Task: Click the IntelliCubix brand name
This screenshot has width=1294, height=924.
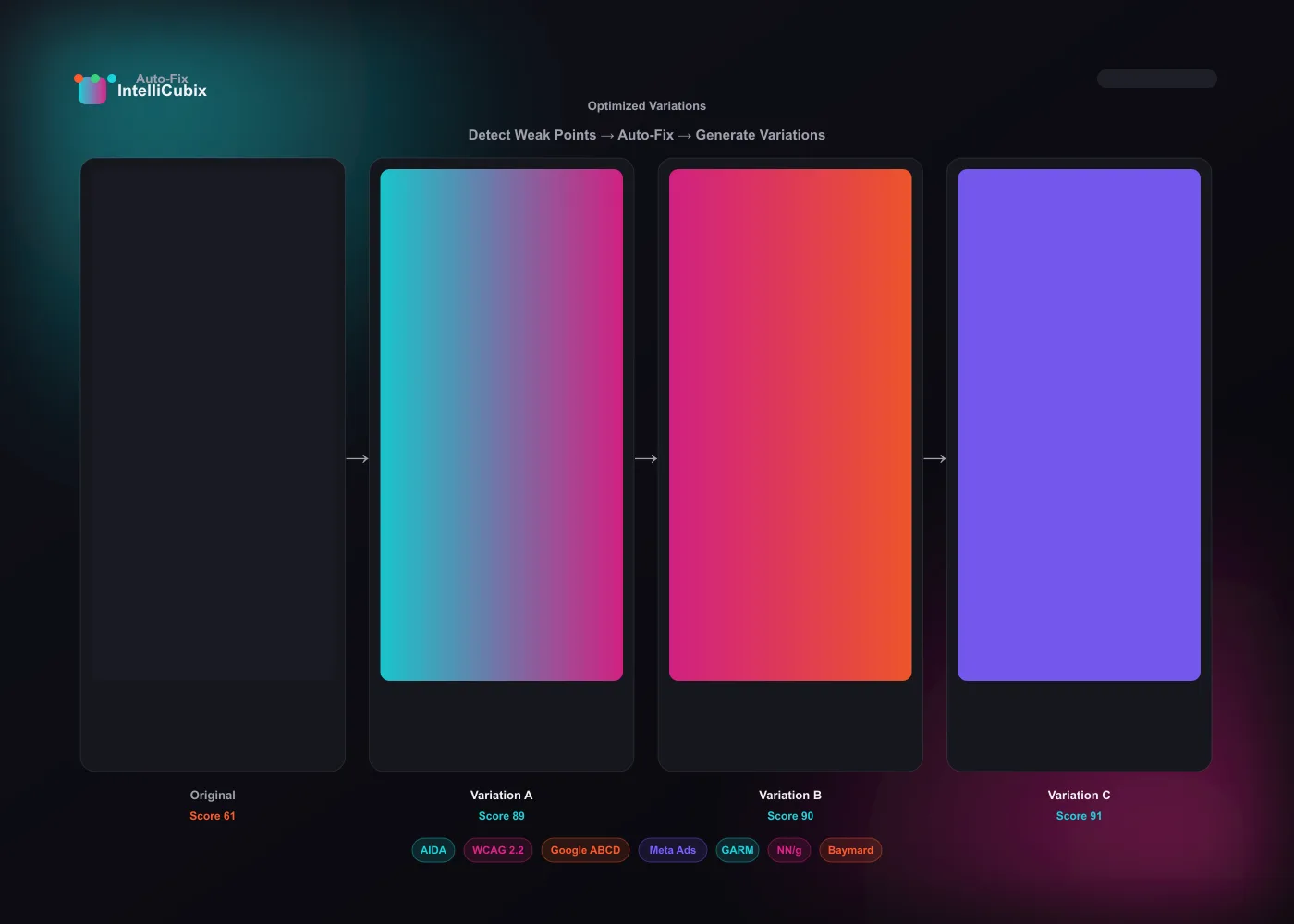Action: click(x=162, y=91)
